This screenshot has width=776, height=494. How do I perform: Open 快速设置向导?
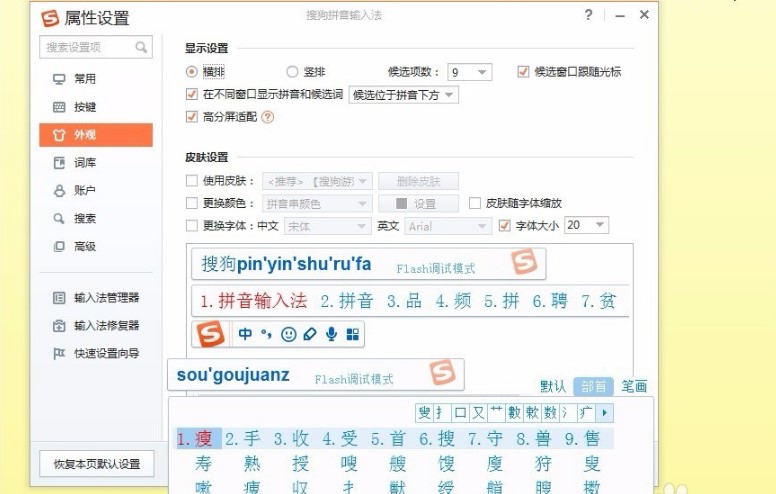coord(96,353)
